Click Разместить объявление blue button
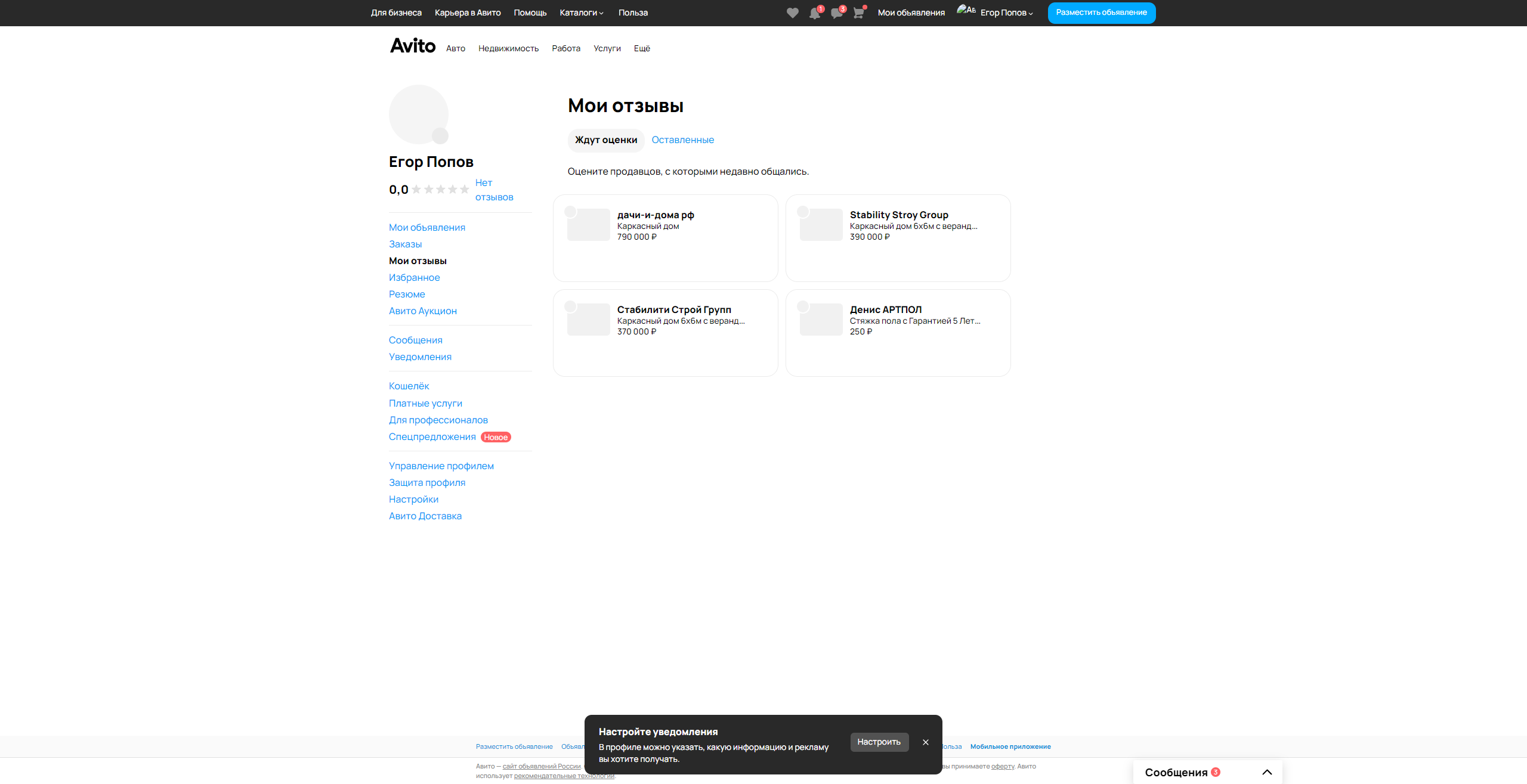This screenshot has height=784, width=1527. 1101,13
